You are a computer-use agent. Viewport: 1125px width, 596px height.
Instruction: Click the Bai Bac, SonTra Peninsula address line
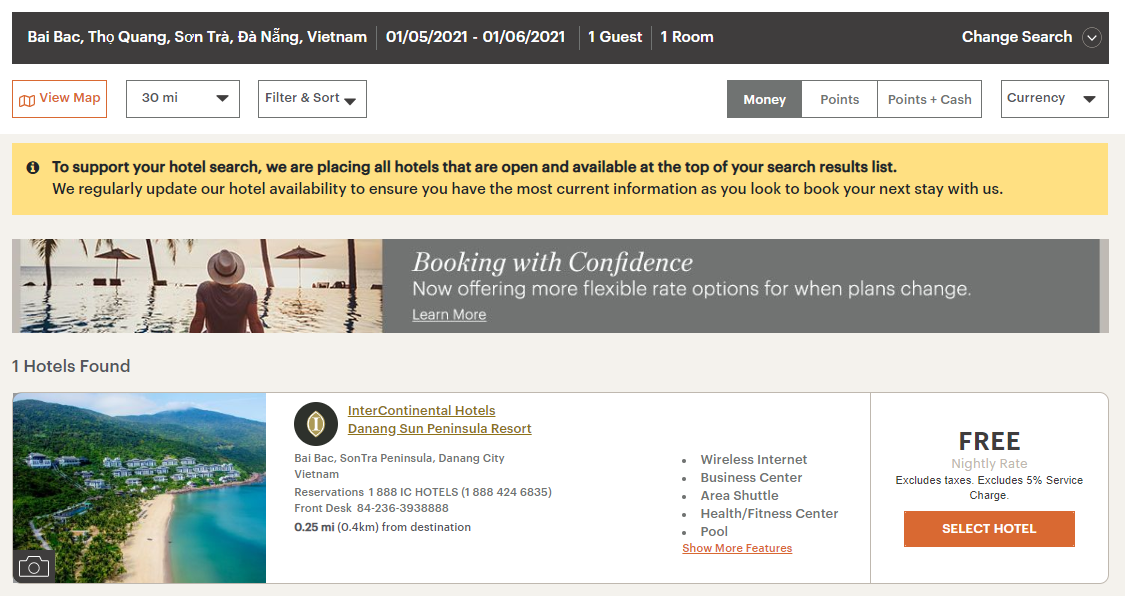pyautogui.click(x=399, y=458)
